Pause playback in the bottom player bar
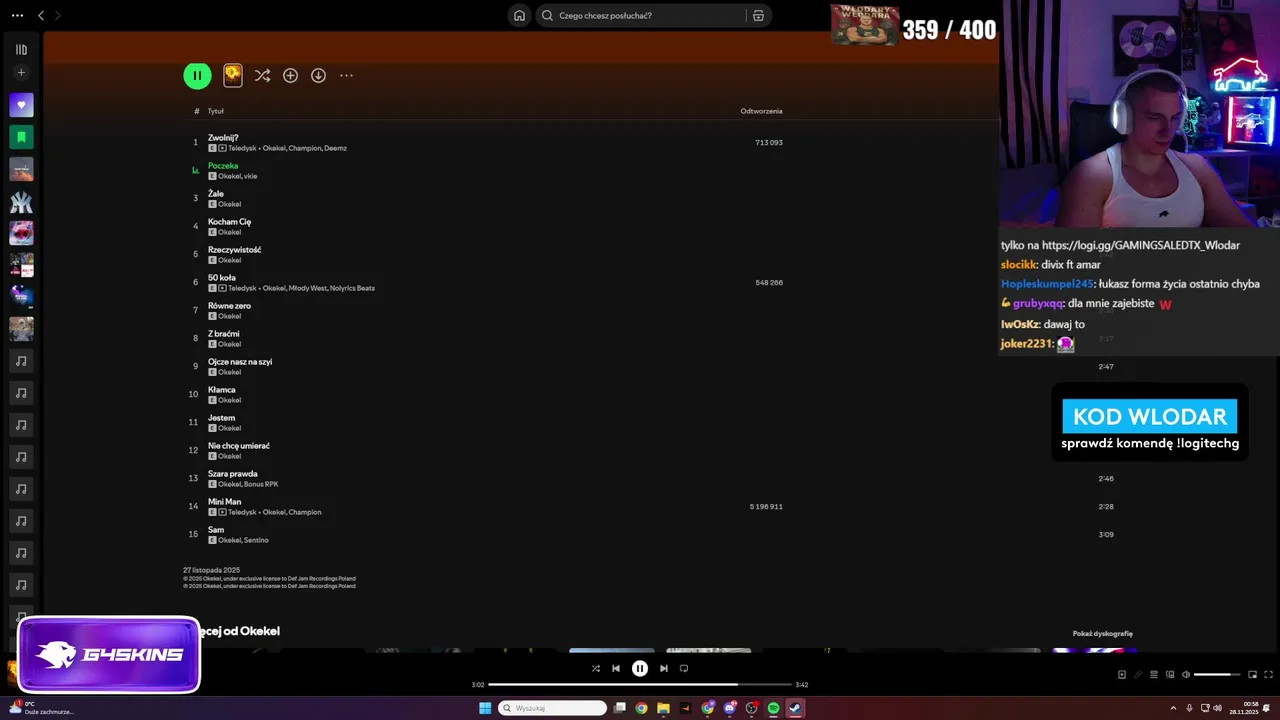The height and width of the screenshot is (720, 1280). point(640,668)
